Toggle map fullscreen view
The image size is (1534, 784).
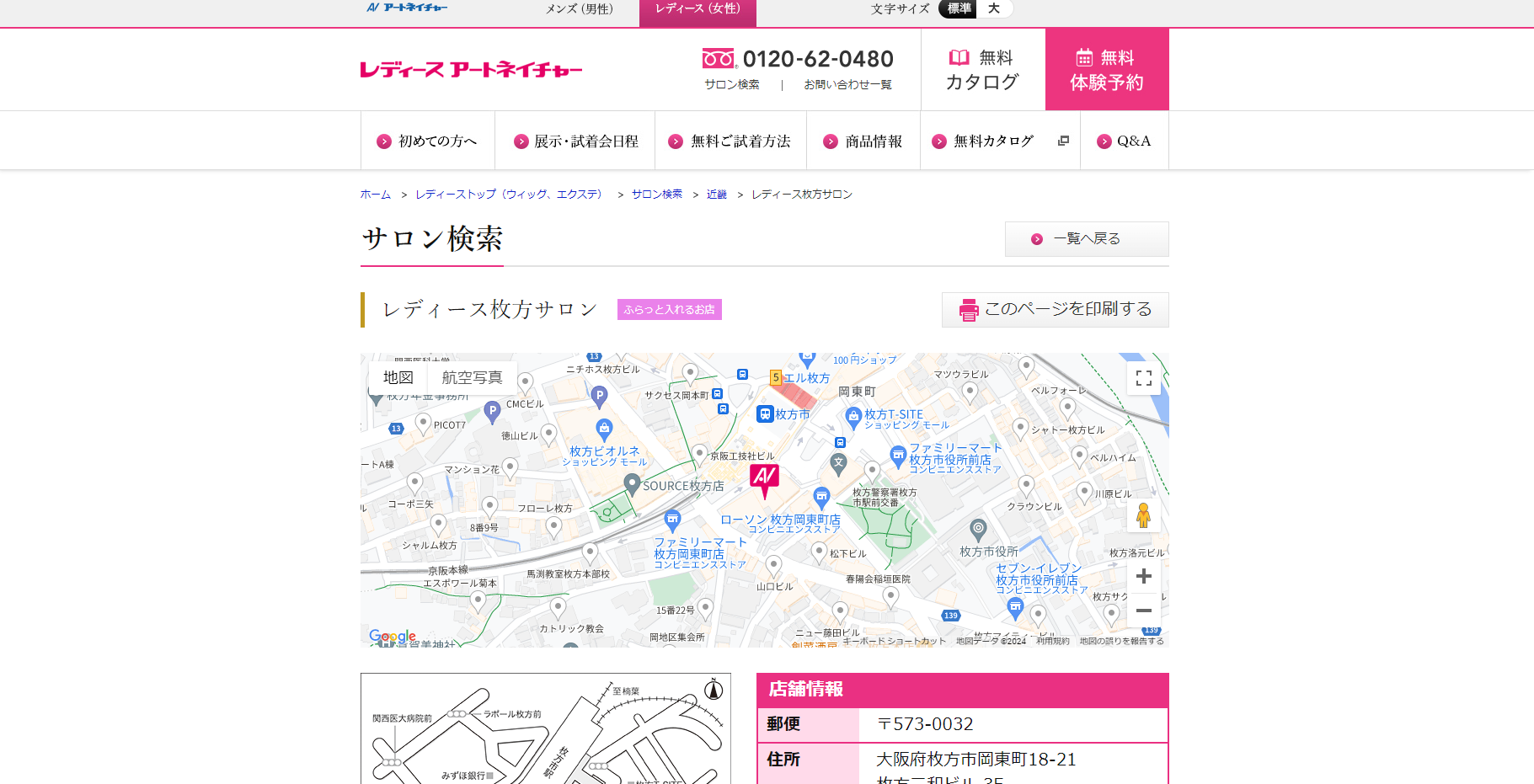click(x=1144, y=378)
